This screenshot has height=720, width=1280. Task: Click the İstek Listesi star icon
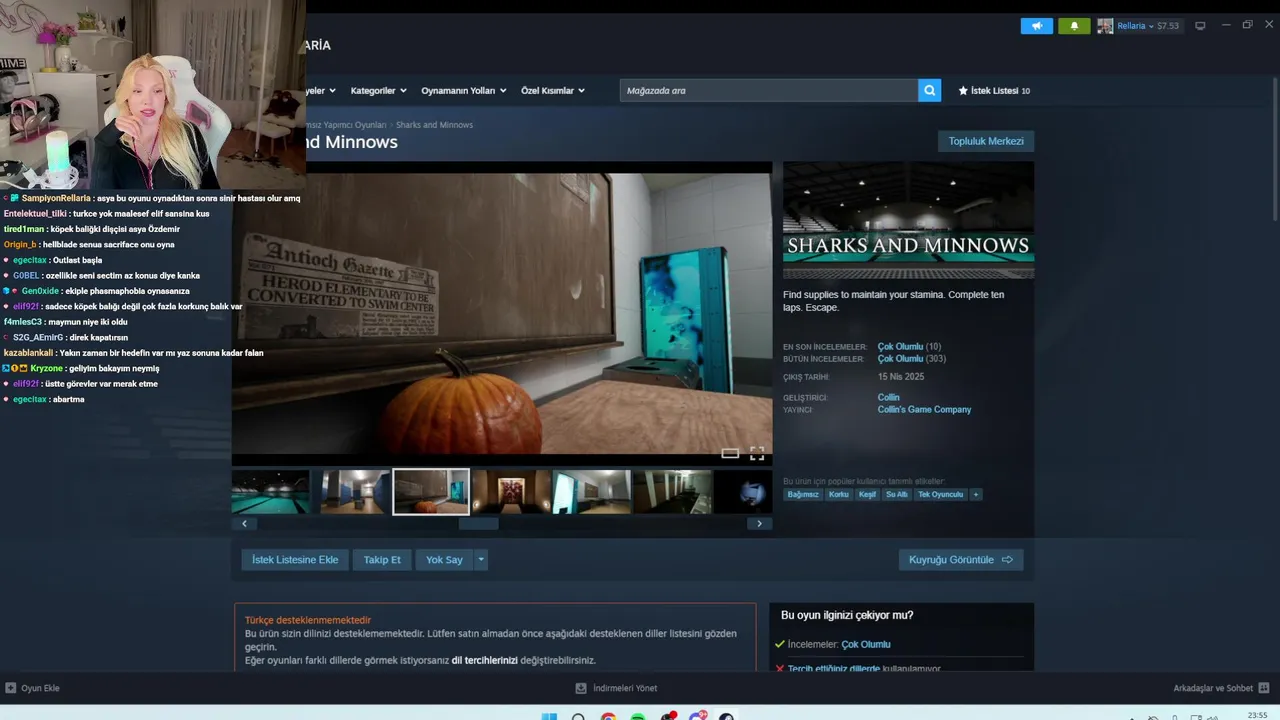[x=963, y=90]
